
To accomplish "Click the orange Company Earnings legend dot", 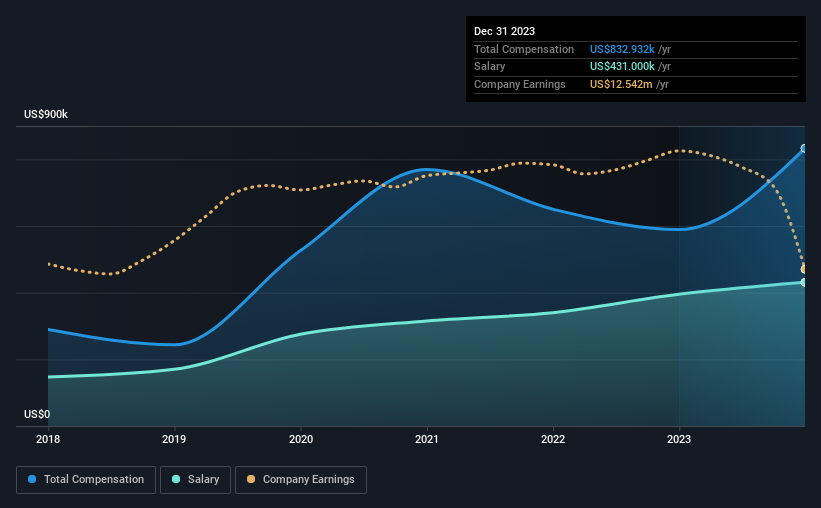I will [x=251, y=479].
